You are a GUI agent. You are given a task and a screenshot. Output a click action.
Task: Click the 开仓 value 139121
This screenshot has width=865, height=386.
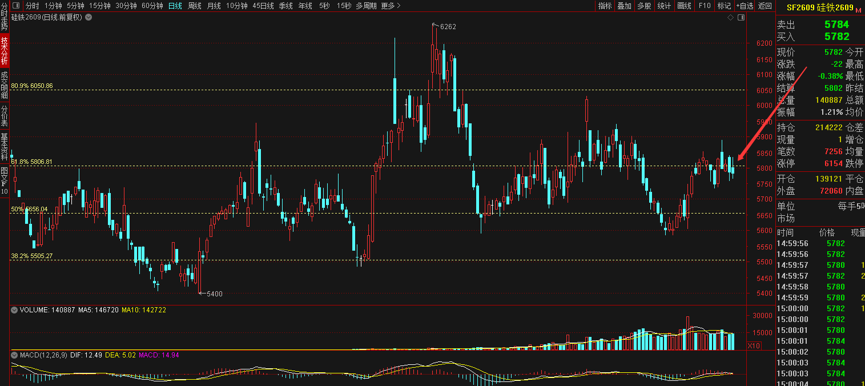829,179
